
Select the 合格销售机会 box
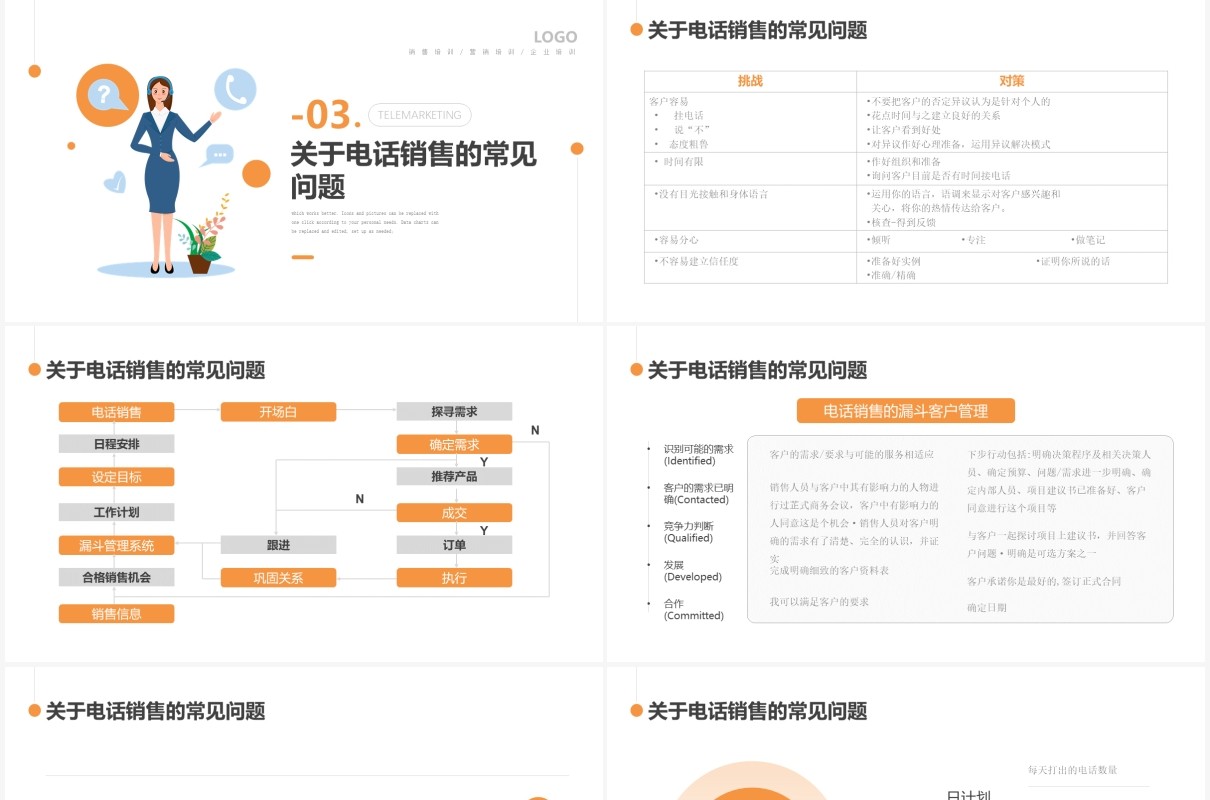[116, 577]
